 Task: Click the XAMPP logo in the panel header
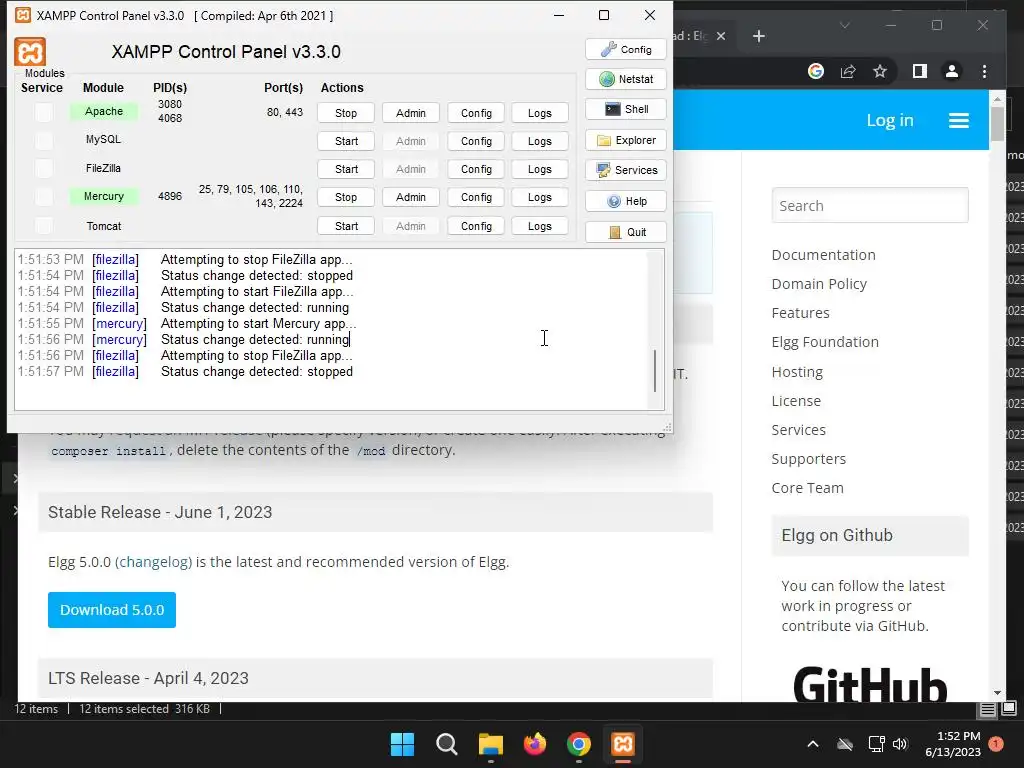pyautogui.click(x=30, y=52)
